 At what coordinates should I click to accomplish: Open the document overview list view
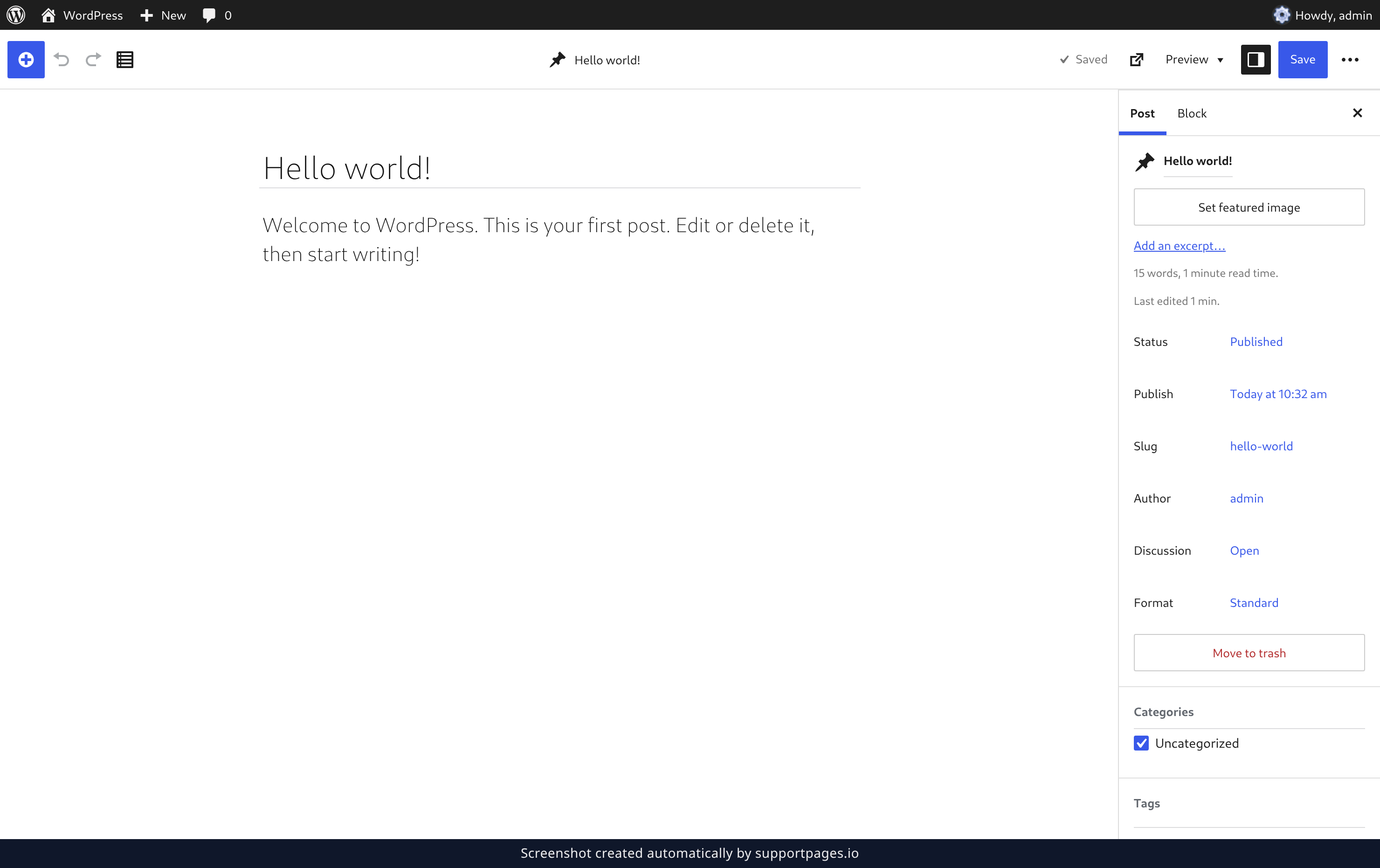125,60
